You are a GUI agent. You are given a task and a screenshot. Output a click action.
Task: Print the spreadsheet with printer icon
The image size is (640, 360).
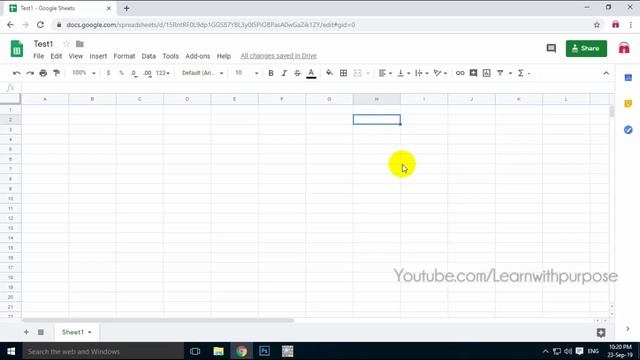coord(43,73)
